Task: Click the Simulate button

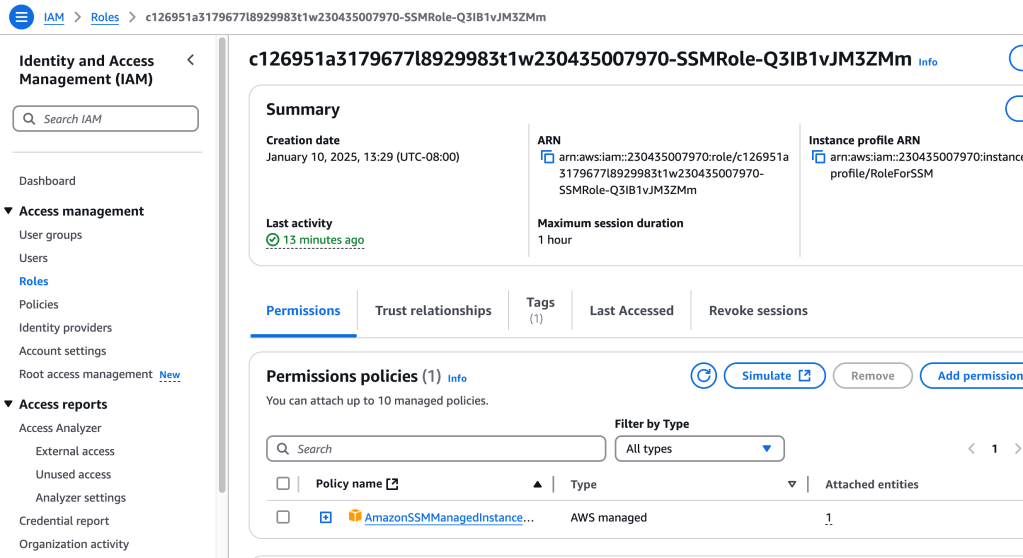Action: pos(775,376)
